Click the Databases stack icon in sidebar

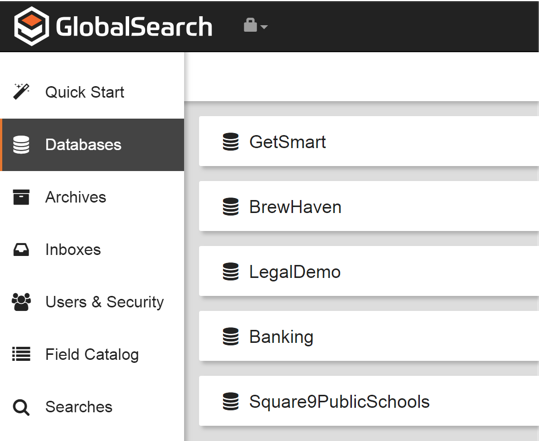(x=21, y=145)
